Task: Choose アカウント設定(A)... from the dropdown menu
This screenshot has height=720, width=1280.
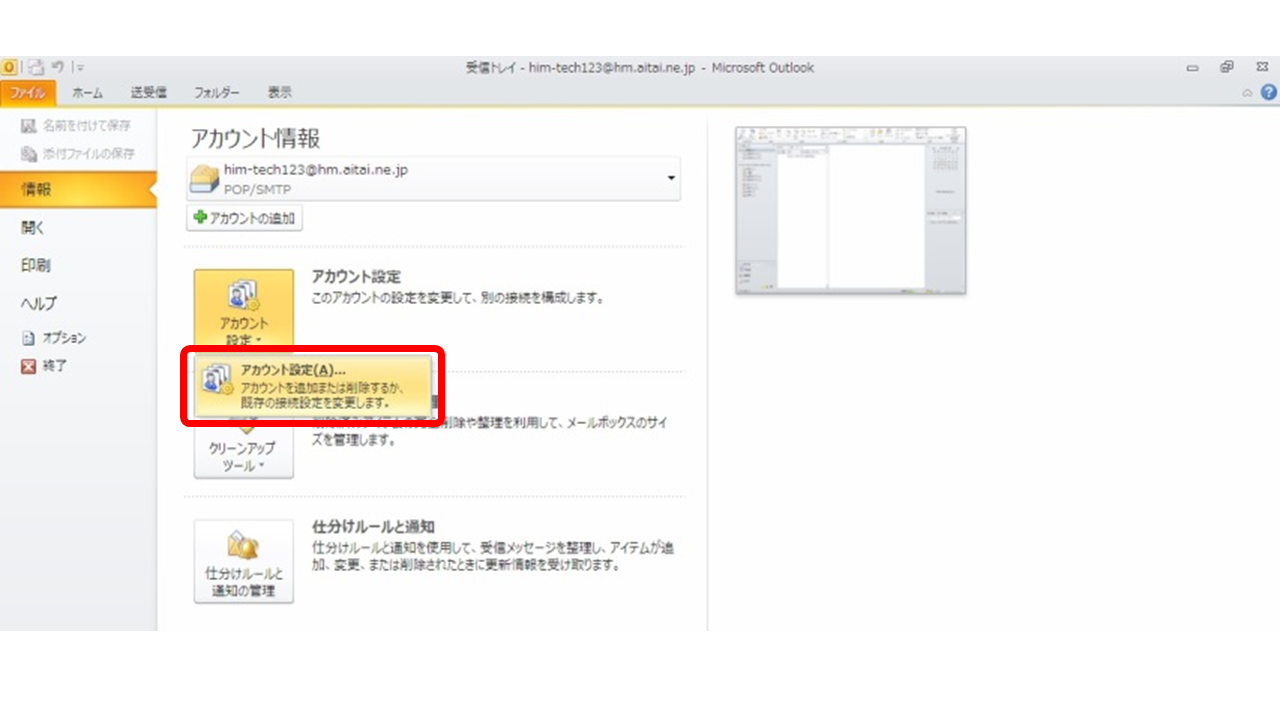Action: click(313, 385)
